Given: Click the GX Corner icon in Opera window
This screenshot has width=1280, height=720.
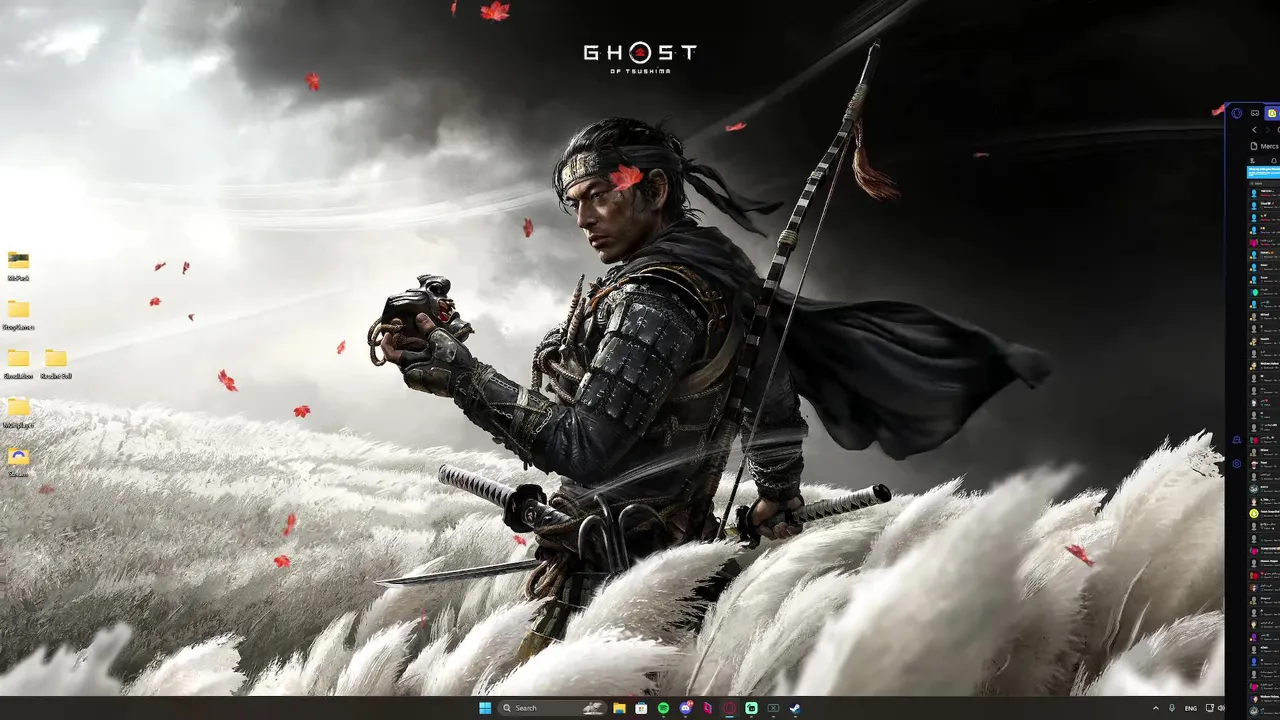Looking at the screenshot, I should pyautogui.click(x=1255, y=113).
